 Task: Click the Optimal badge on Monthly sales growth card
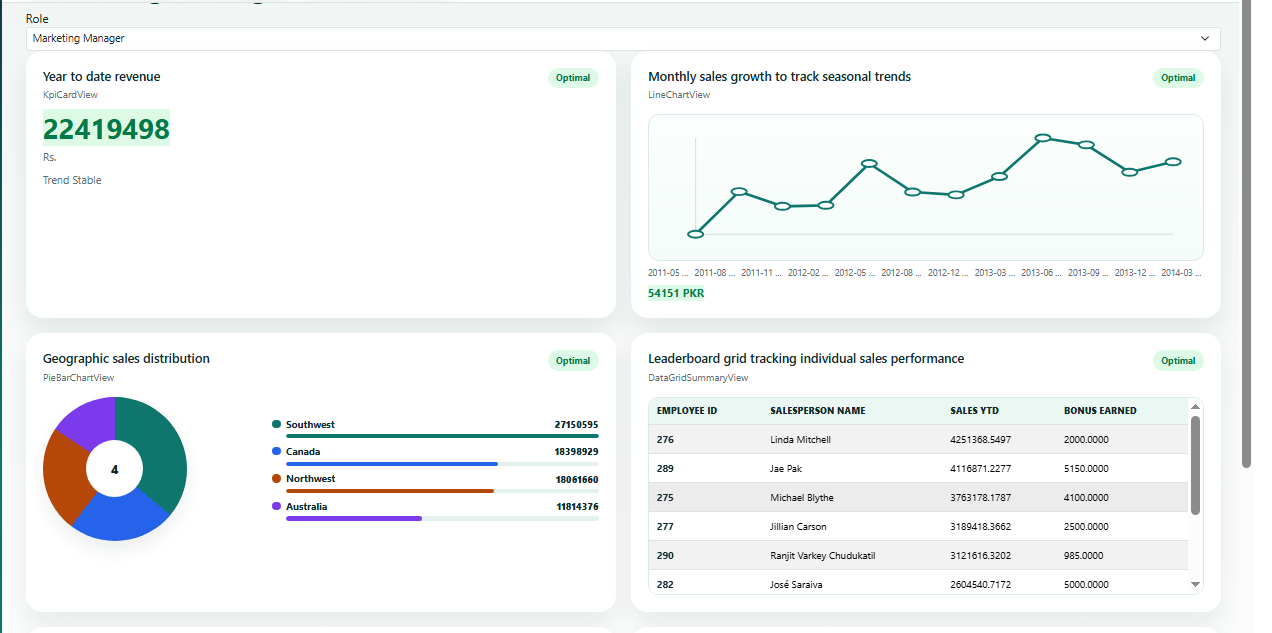[x=1178, y=78]
